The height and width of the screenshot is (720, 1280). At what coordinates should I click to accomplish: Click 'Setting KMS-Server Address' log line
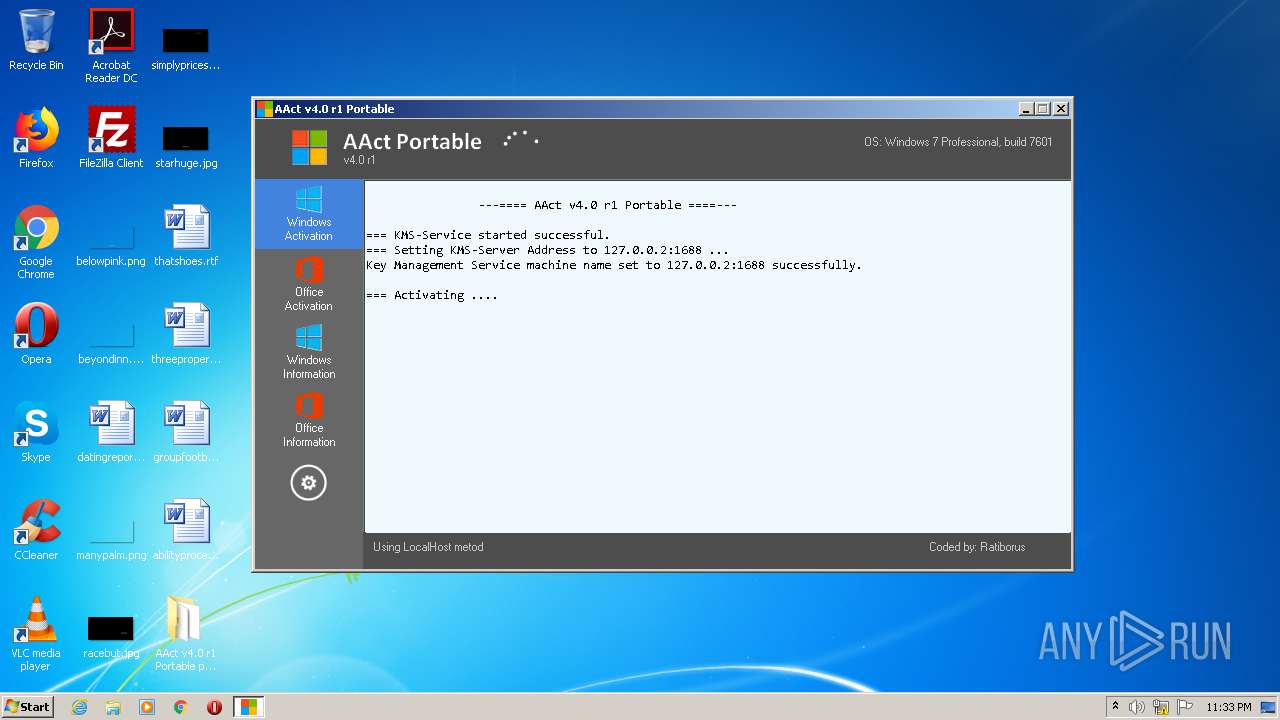[548, 250]
